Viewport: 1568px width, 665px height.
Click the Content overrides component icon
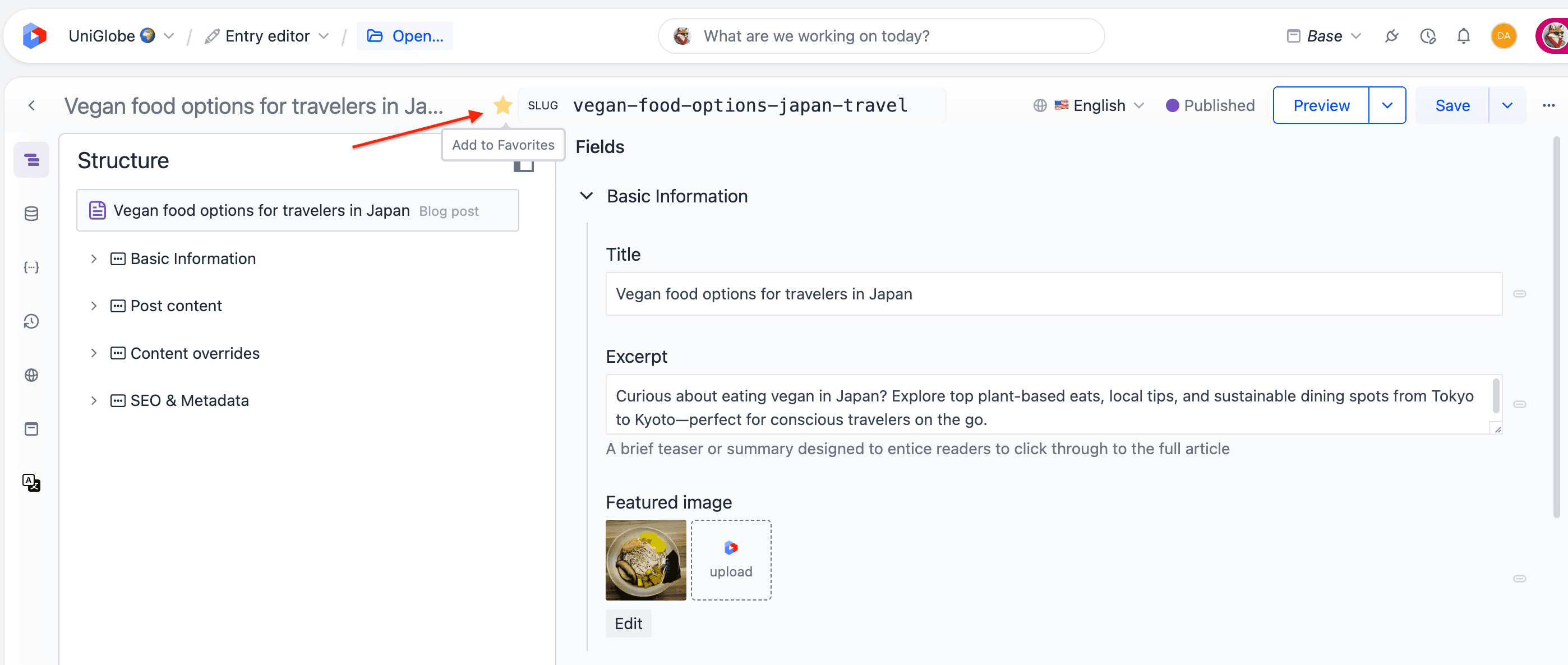pyautogui.click(x=117, y=353)
